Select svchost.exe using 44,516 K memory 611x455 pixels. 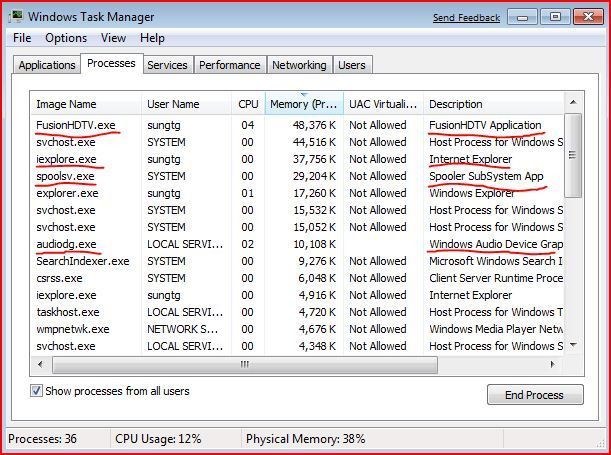point(297,142)
